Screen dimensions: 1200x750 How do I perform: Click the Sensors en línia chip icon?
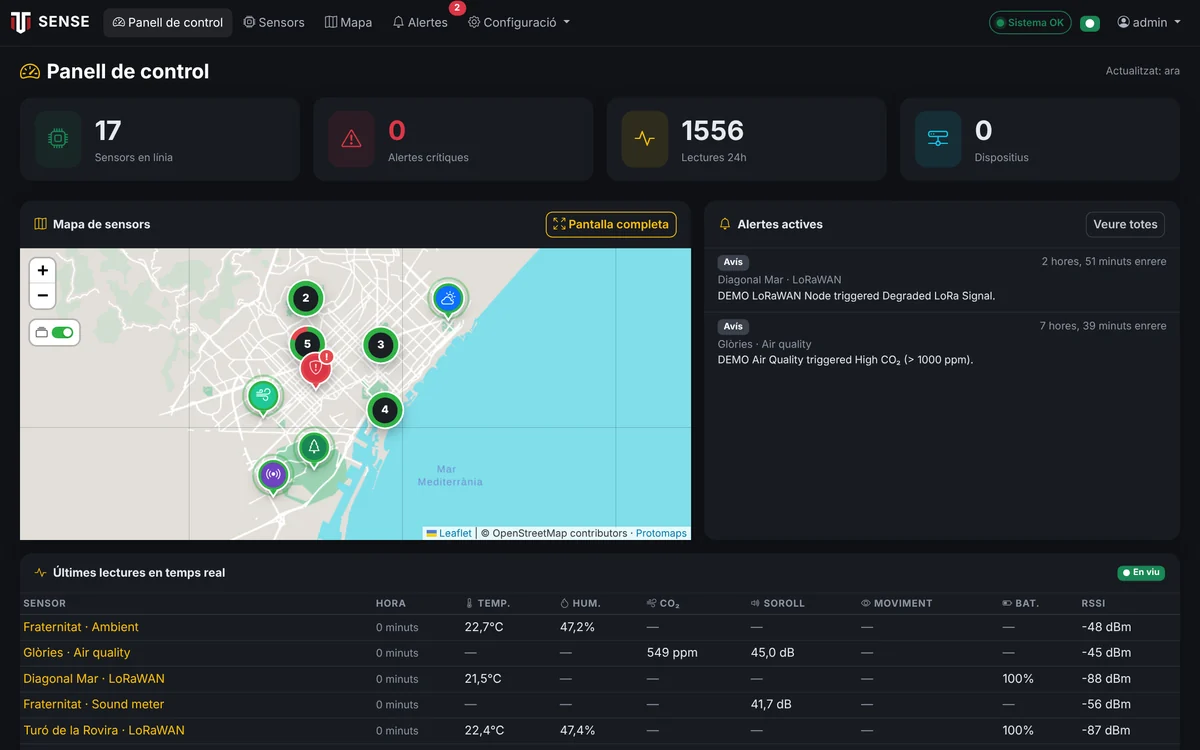tap(58, 139)
